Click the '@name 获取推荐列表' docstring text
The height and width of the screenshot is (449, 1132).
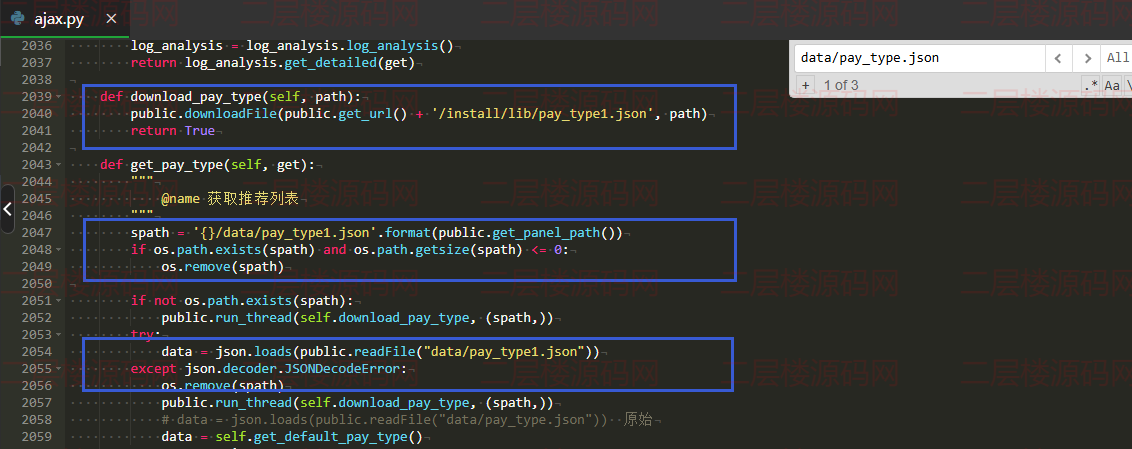[230, 199]
